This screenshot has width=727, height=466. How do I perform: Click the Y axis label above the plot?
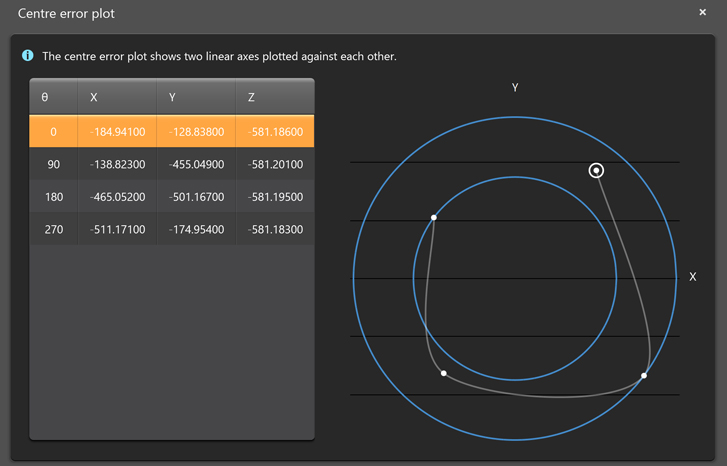pos(515,88)
